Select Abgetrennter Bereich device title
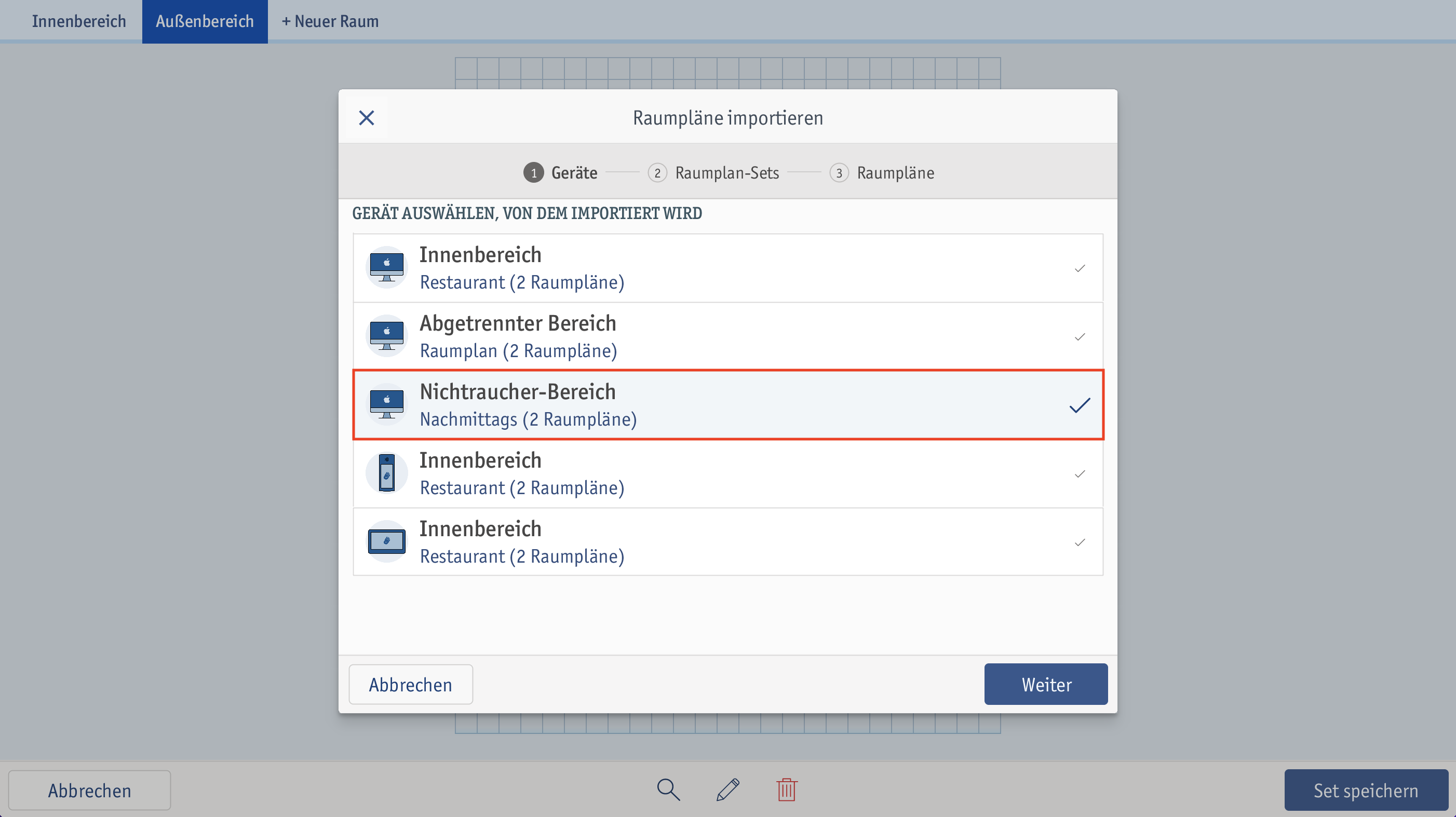Viewport: 1456px width, 817px height. 518,323
